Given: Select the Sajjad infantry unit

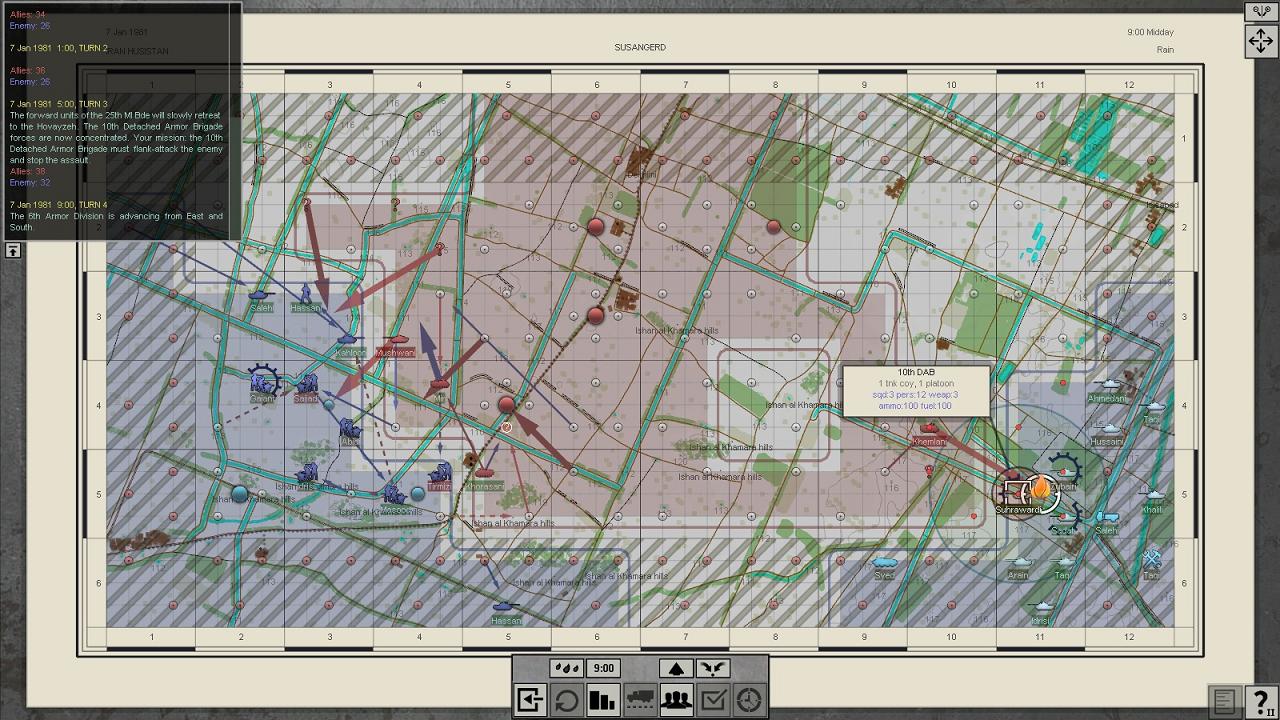Looking at the screenshot, I should point(307,384).
